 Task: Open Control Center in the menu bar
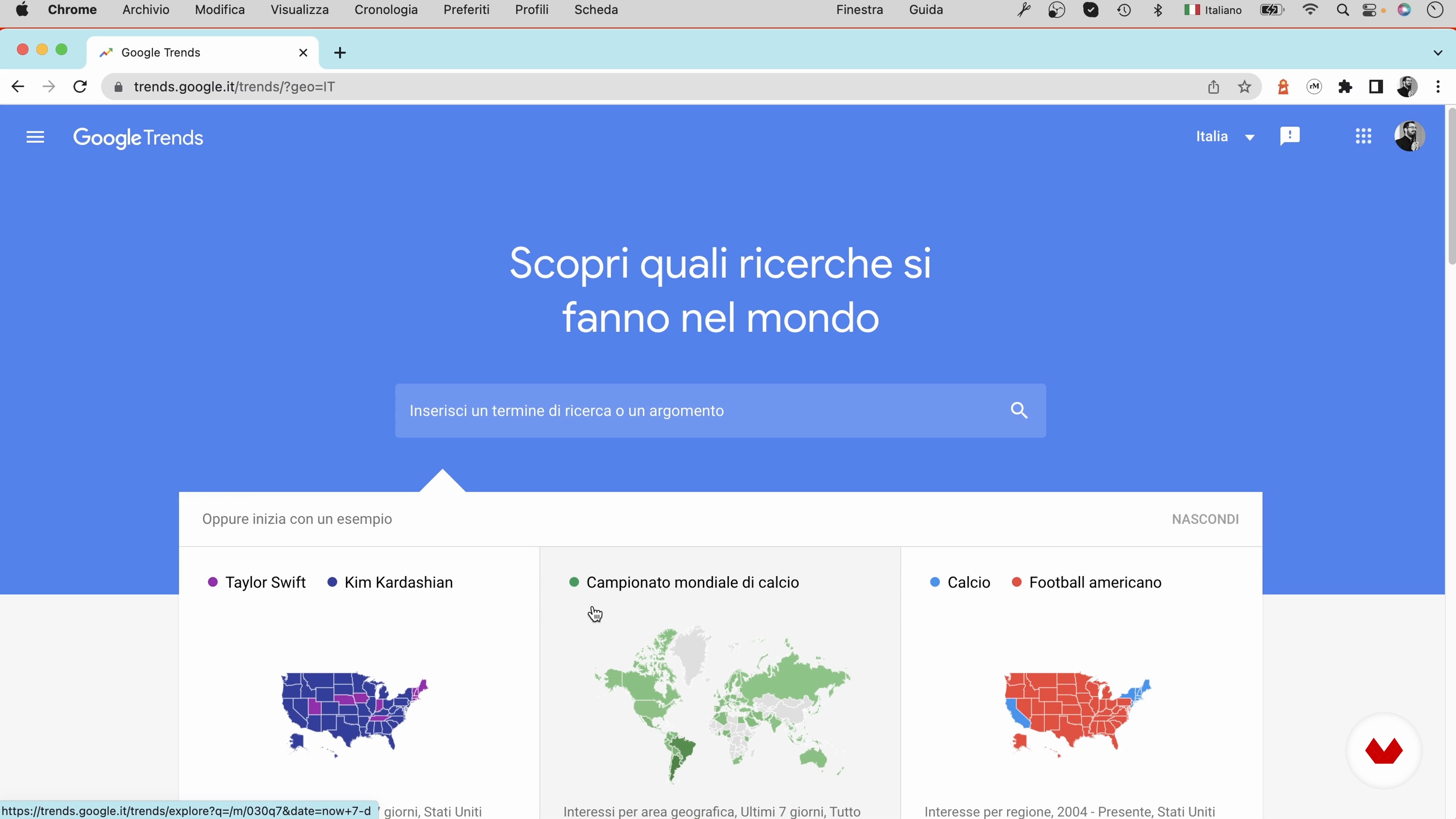point(1370,9)
